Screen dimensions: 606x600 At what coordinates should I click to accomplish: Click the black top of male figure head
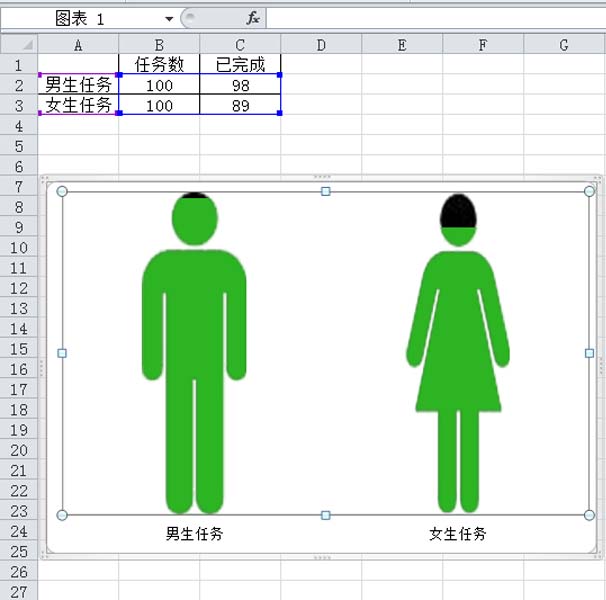(194, 195)
